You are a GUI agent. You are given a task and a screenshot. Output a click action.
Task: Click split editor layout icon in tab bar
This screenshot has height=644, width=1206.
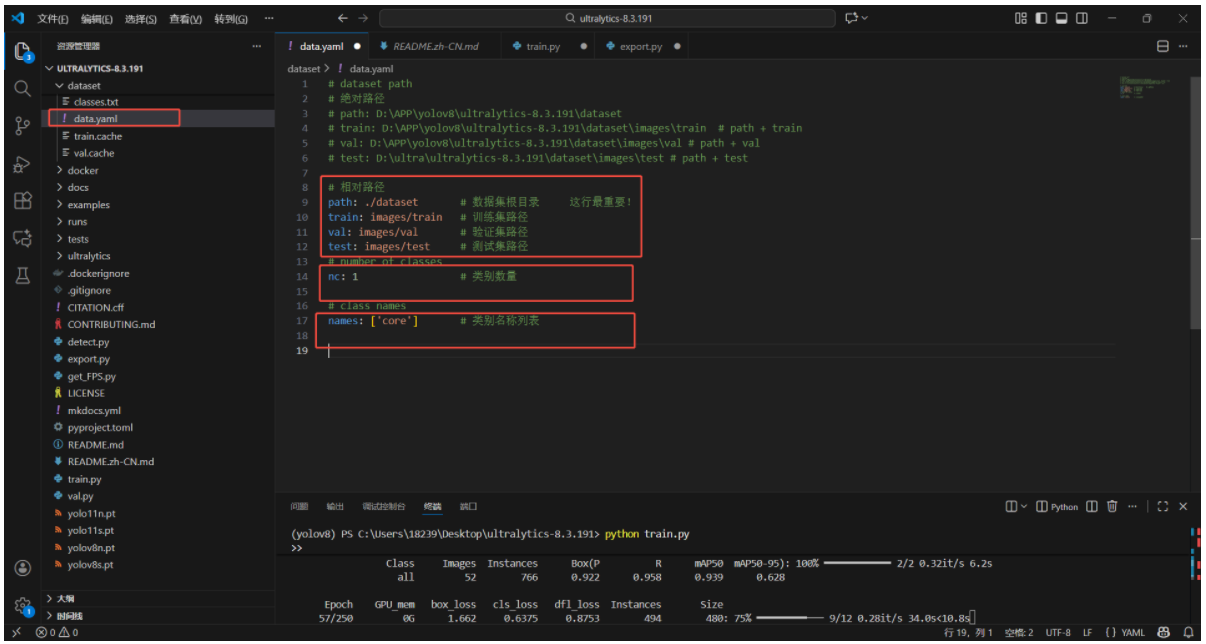1163,46
